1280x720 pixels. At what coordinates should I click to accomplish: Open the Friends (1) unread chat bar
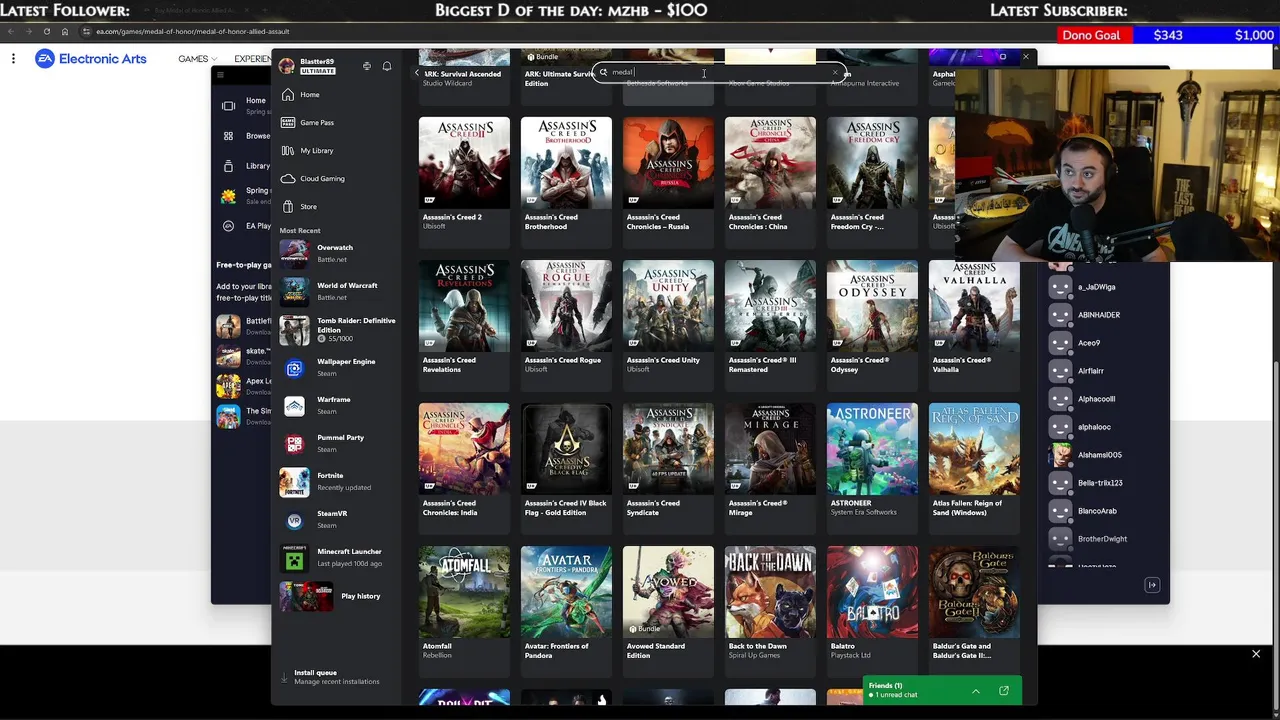[942, 690]
